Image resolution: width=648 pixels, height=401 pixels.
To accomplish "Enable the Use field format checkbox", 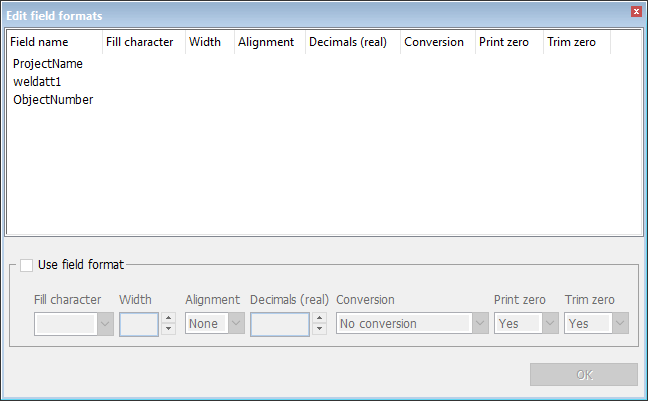I will (26, 265).
